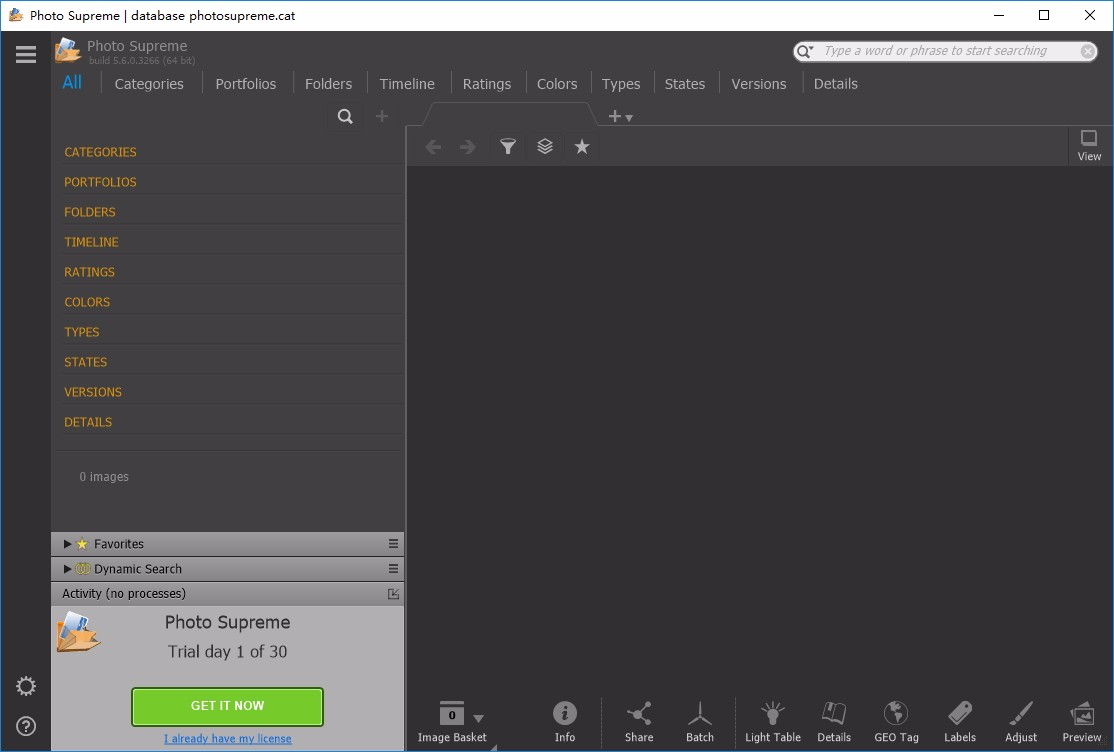Screen dimensions: 1114x752
Task: Switch to the Folders tab
Action: coord(328,84)
